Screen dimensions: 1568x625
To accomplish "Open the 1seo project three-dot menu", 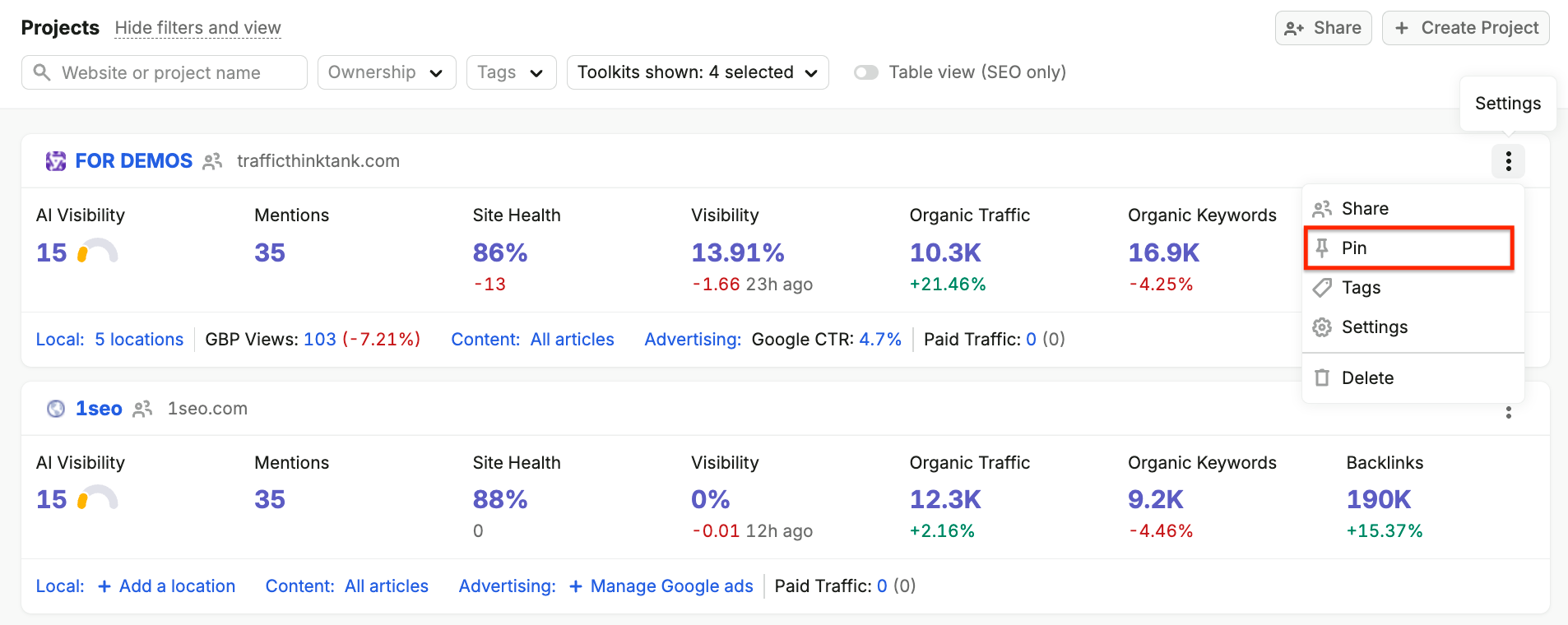I will pyautogui.click(x=1508, y=412).
